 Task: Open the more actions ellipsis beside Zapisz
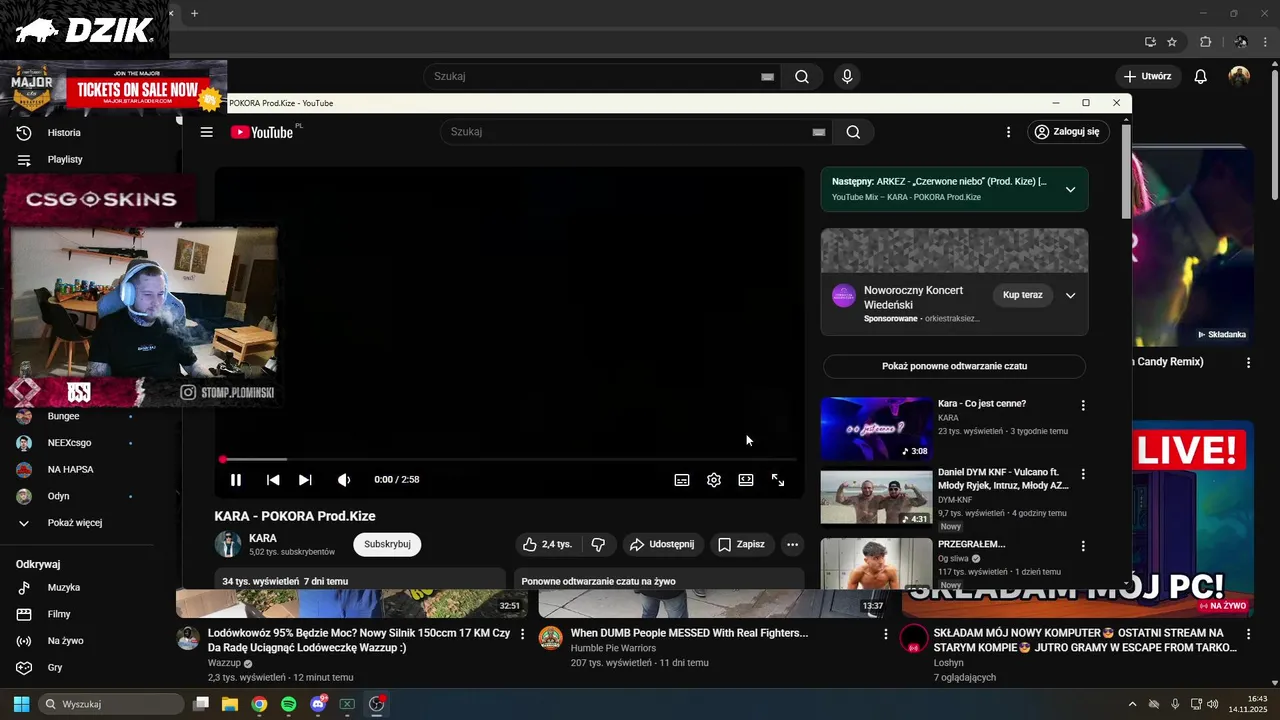click(792, 544)
